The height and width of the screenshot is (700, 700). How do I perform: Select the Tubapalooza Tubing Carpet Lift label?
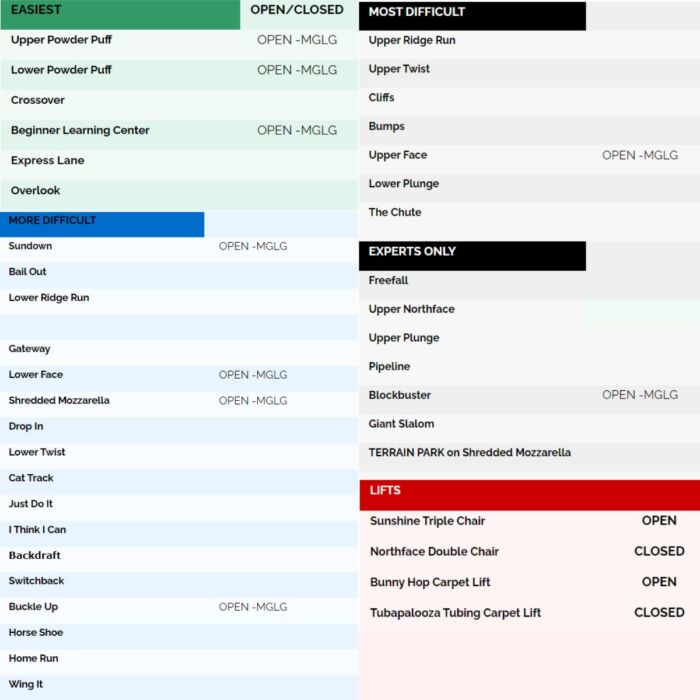pos(455,613)
